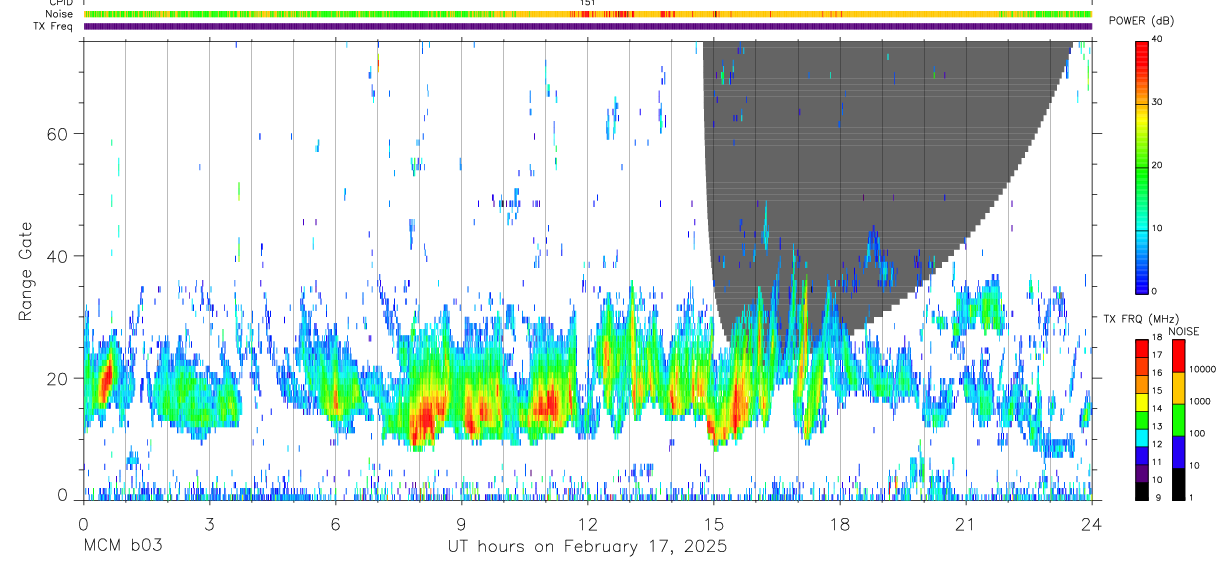The height and width of the screenshot is (567, 1228).
Task: Pick the green segment of the NOISE color bar
Action: [x=1178, y=419]
